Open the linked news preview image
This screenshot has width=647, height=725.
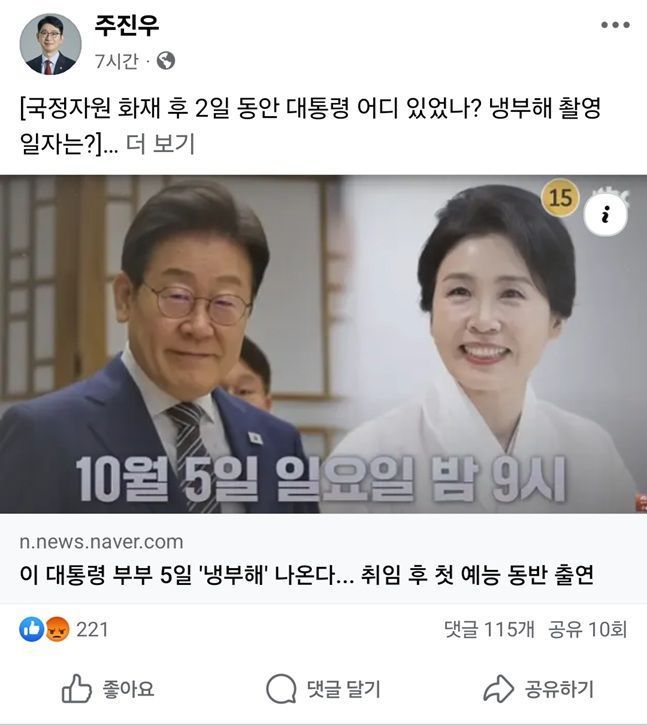tap(323, 344)
